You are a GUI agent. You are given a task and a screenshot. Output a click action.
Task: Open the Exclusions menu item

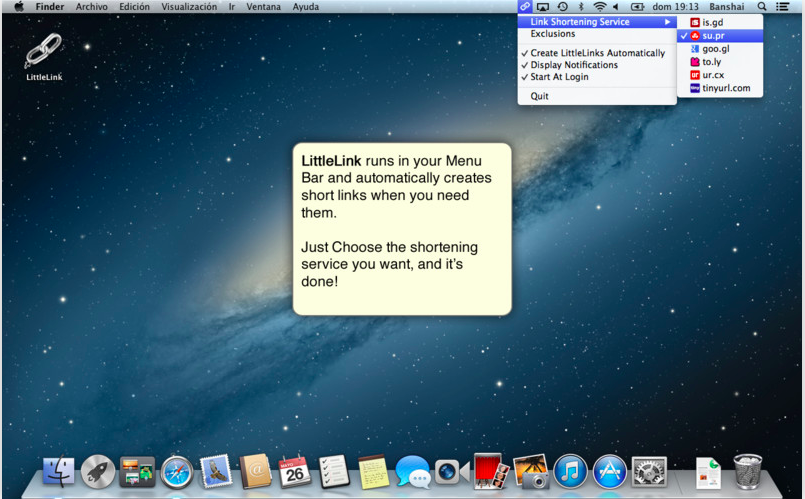point(597,34)
